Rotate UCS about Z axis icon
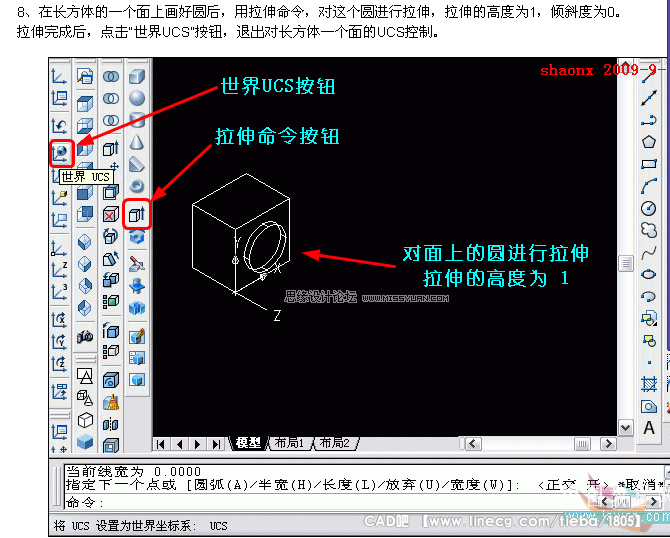 59,364
